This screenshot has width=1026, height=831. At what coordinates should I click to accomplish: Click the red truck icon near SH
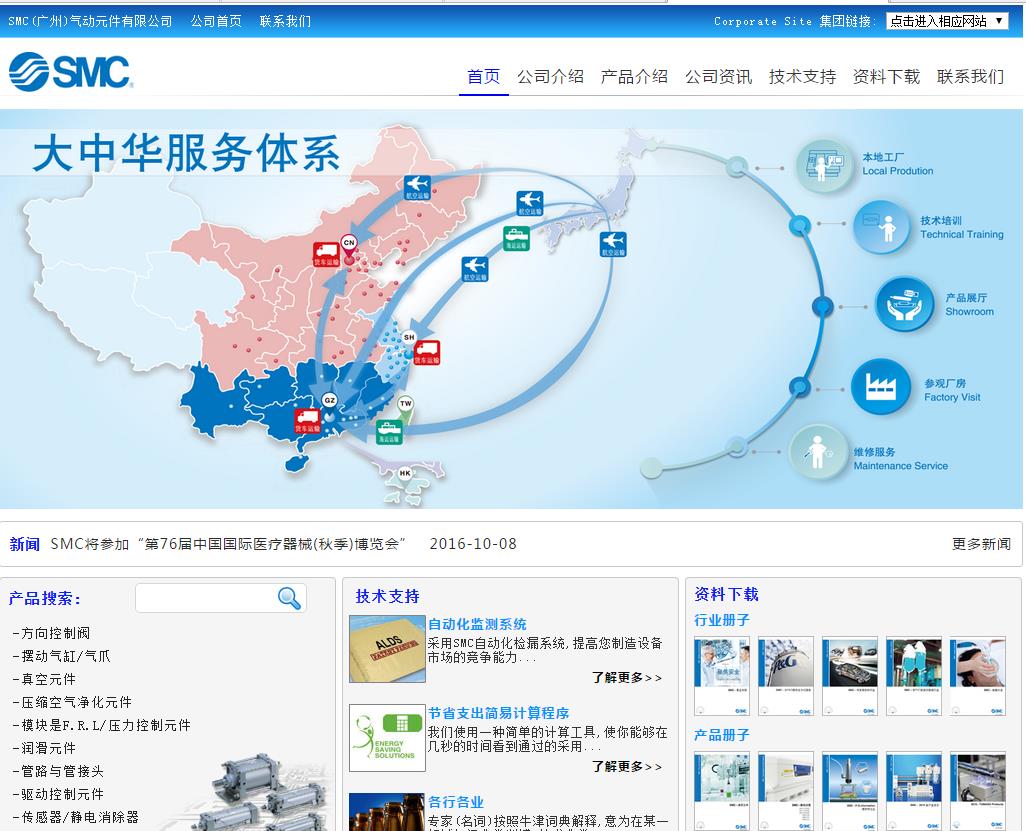427,353
